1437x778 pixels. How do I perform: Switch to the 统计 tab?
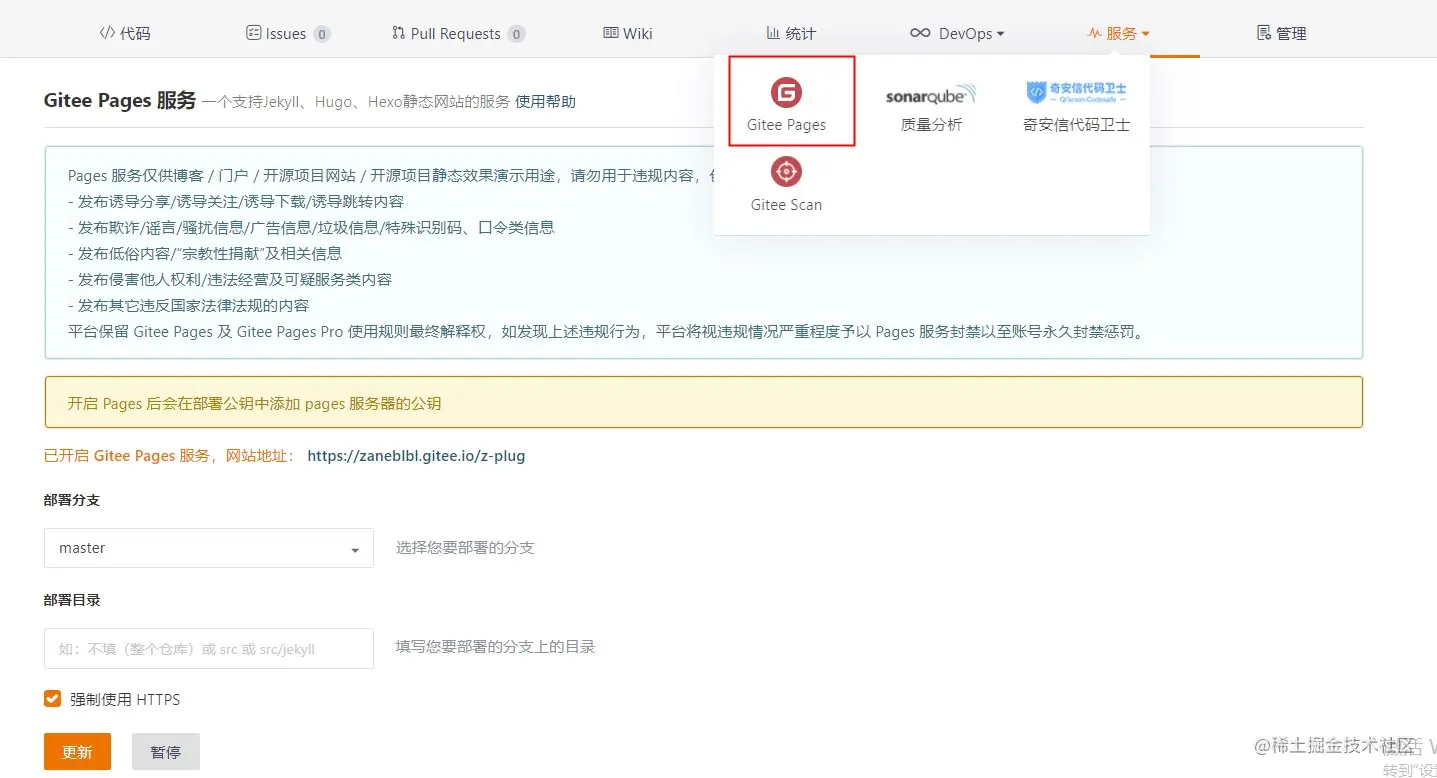(x=791, y=33)
